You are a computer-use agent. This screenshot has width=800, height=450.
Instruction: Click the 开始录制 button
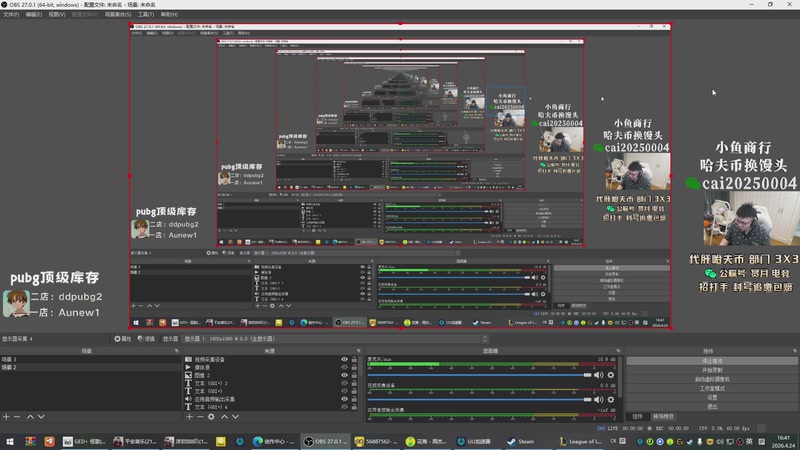[712, 370]
